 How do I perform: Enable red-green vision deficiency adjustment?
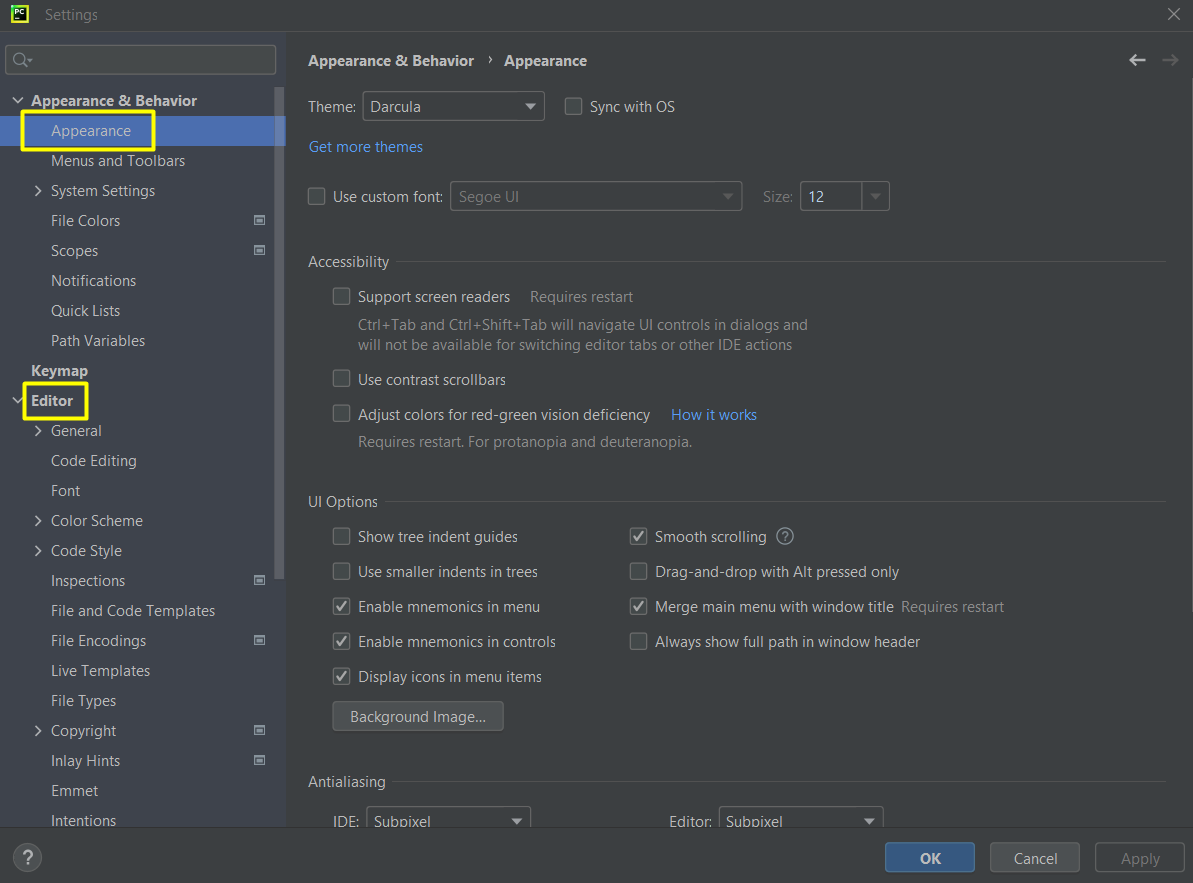(x=342, y=414)
